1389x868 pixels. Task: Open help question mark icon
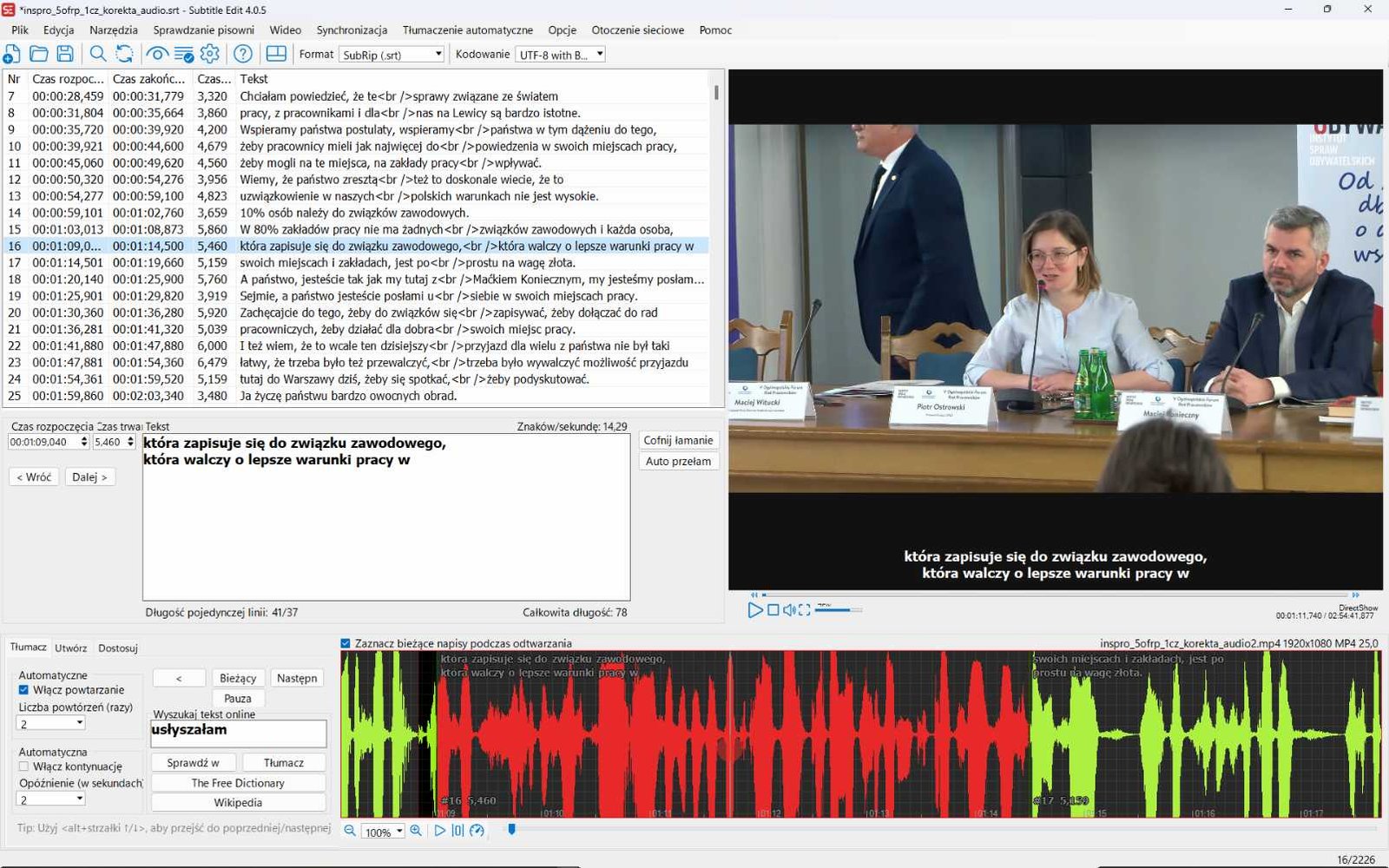pyautogui.click(x=243, y=54)
